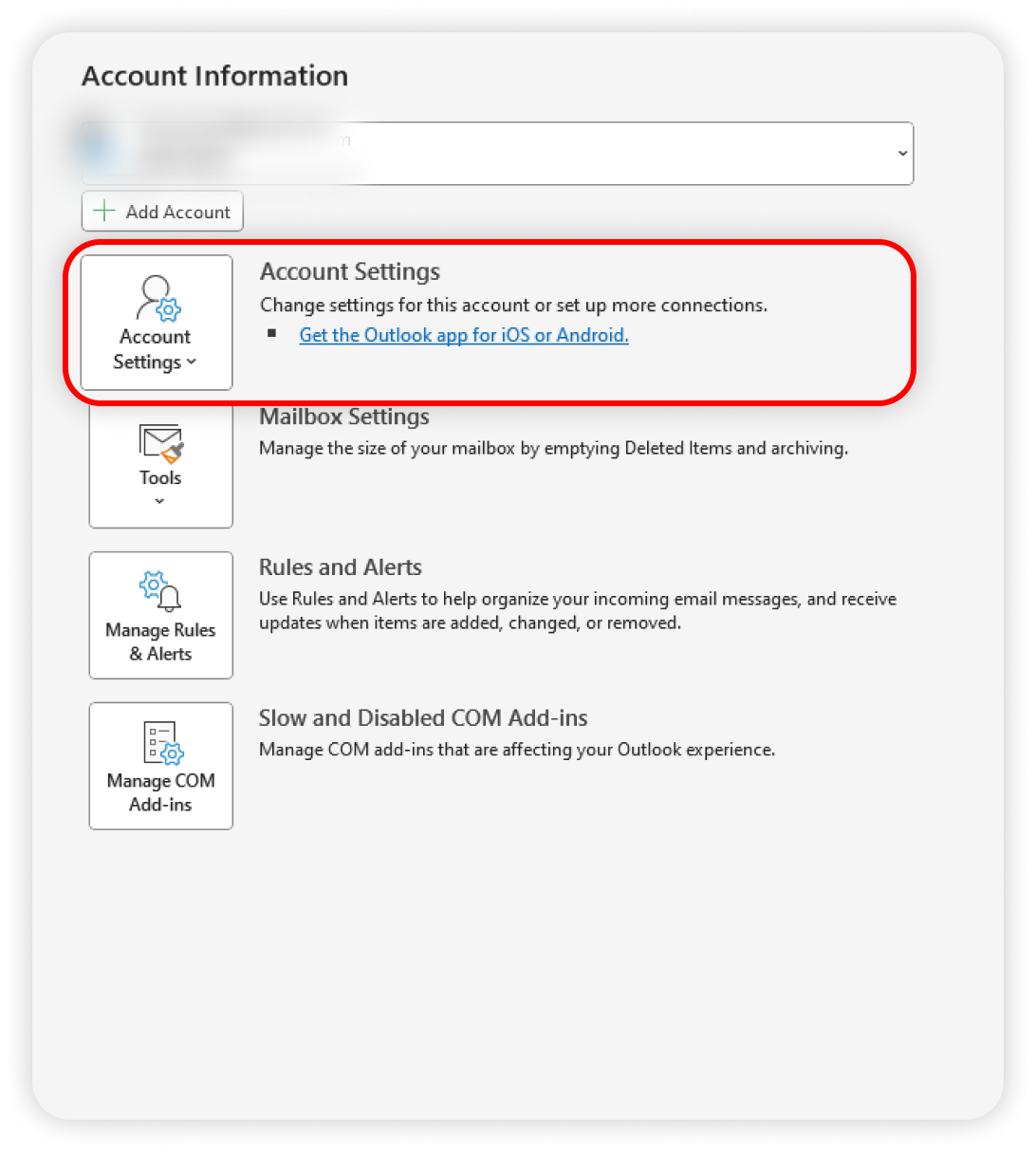Open the Get the Outlook app link
Screen dimensions: 1036x1152
click(x=463, y=335)
